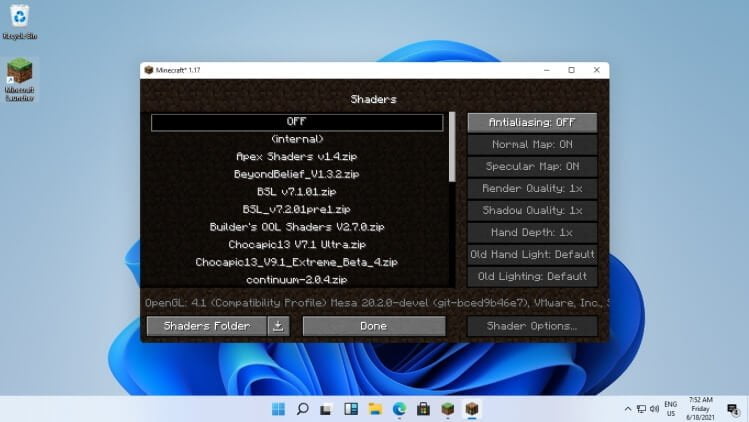749x422 pixels.
Task: Select Apex Shaders v1.4.zip
Action: point(297,157)
